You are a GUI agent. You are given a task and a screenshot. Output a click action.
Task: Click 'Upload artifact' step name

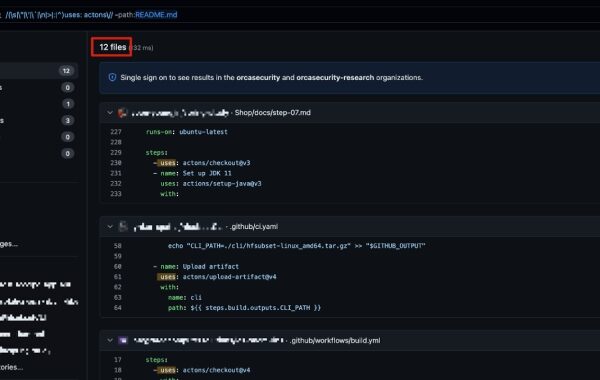pyautogui.click(x=210, y=267)
